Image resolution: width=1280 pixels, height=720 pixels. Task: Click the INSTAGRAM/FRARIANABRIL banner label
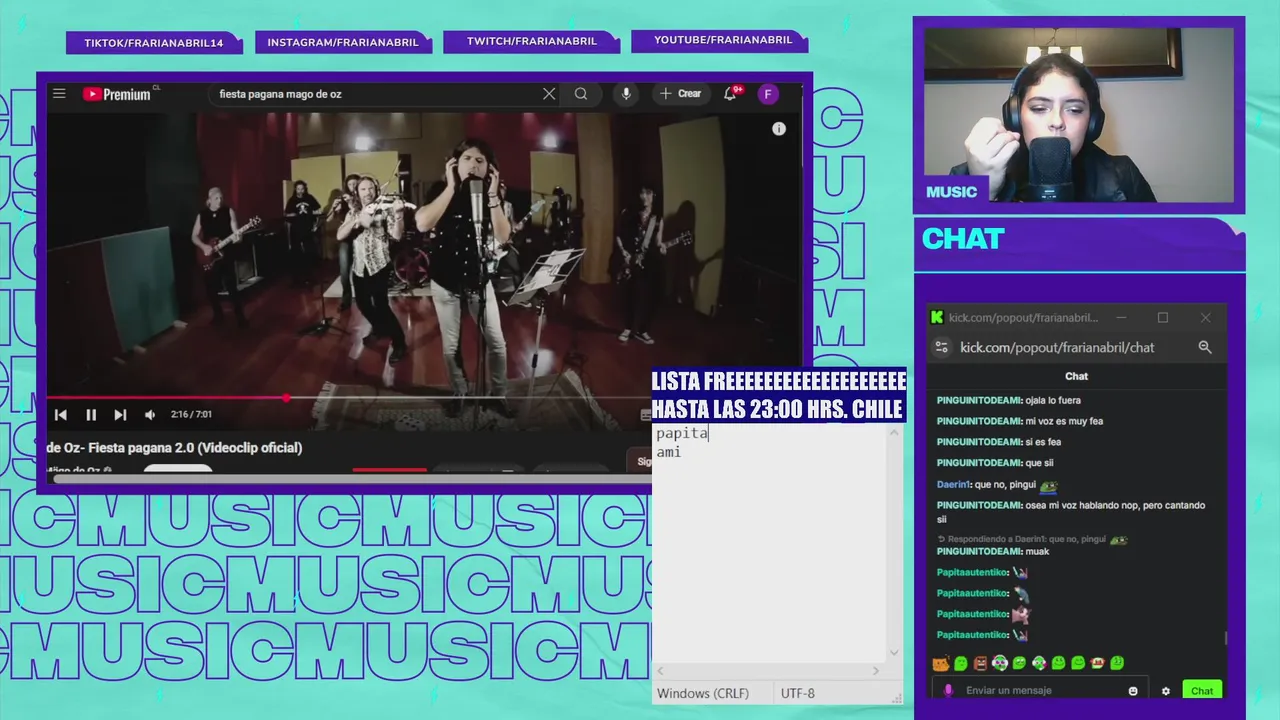tap(343, 43)
